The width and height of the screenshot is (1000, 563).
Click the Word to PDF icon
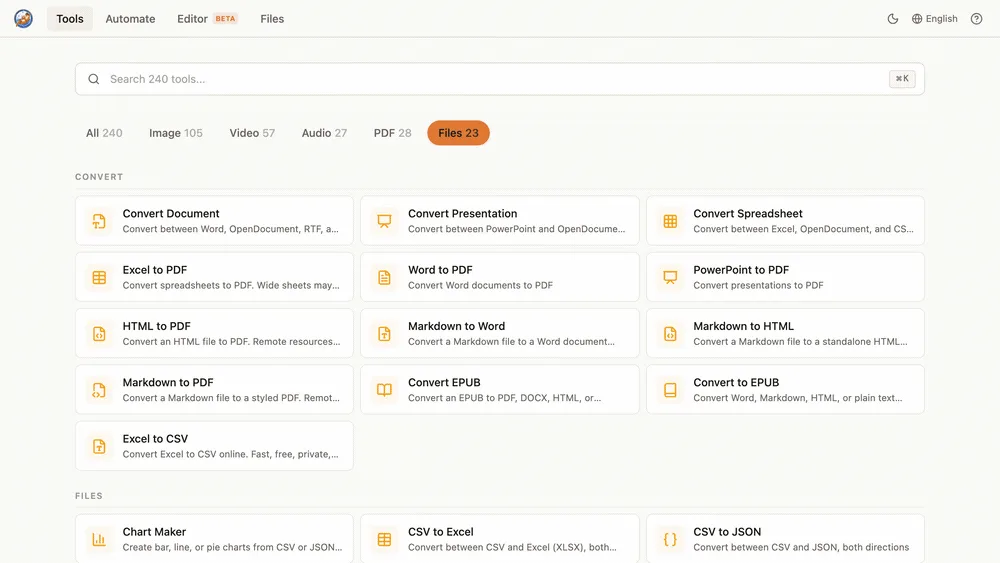(x=384, y=277)
